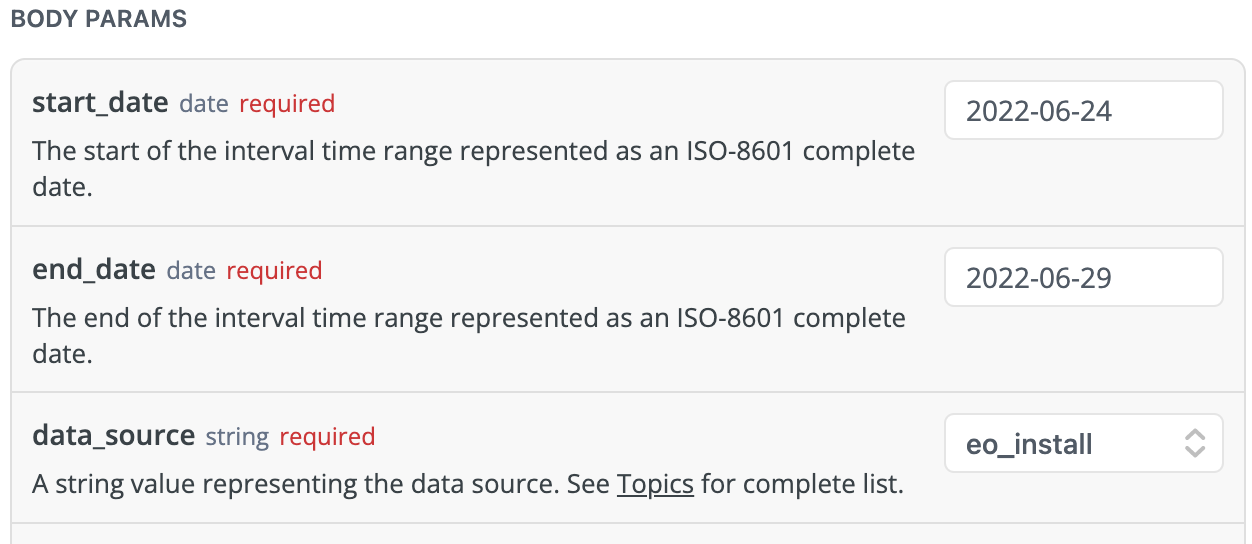Focus the start_date field showing 2022-06-24
Image resolution: width=1252 pixels, height=544 pixels.
pyautogui.click(x=1082, y=110)
